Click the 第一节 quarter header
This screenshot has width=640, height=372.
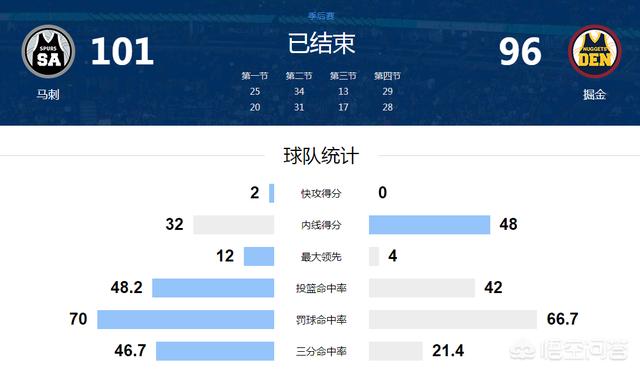click(x=255, y=76)
